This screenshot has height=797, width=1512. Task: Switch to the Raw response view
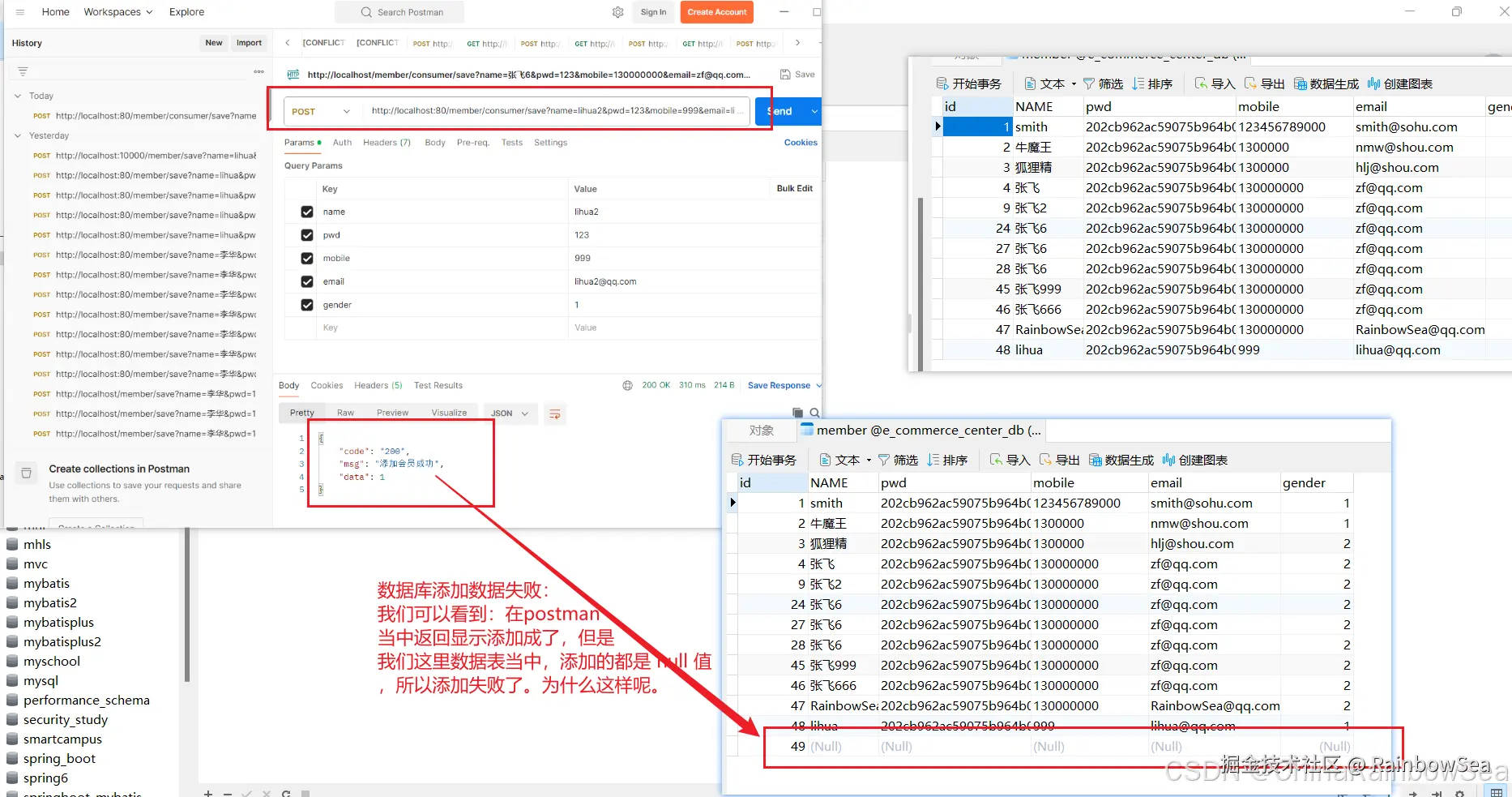345,413
